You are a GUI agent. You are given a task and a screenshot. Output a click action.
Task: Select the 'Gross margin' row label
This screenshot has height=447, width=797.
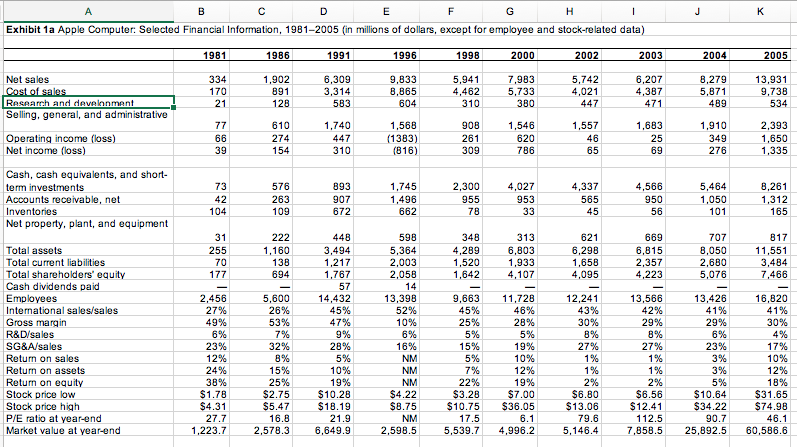click(36, 322)
